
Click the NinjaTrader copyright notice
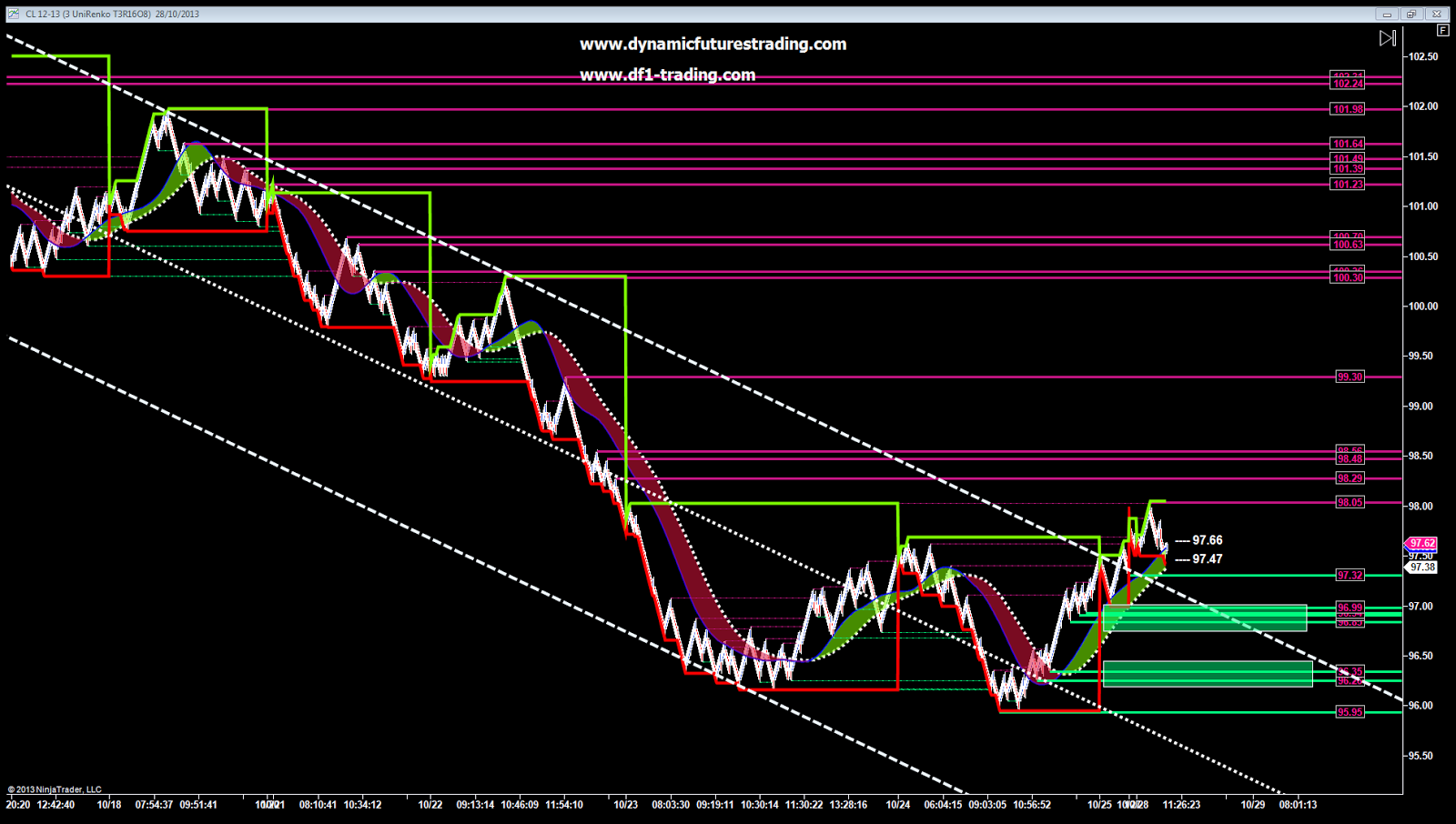(x=55, y=789)
